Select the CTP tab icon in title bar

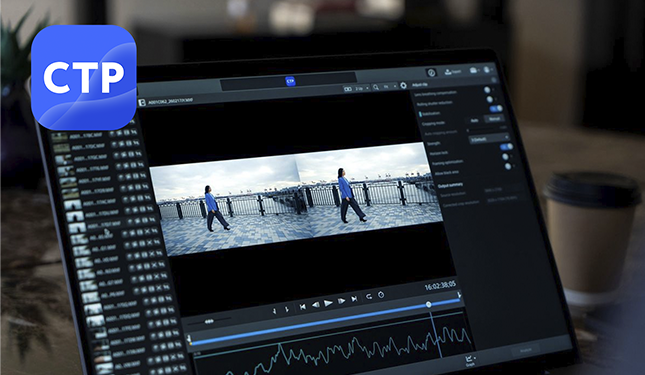[x=290, y=81]
